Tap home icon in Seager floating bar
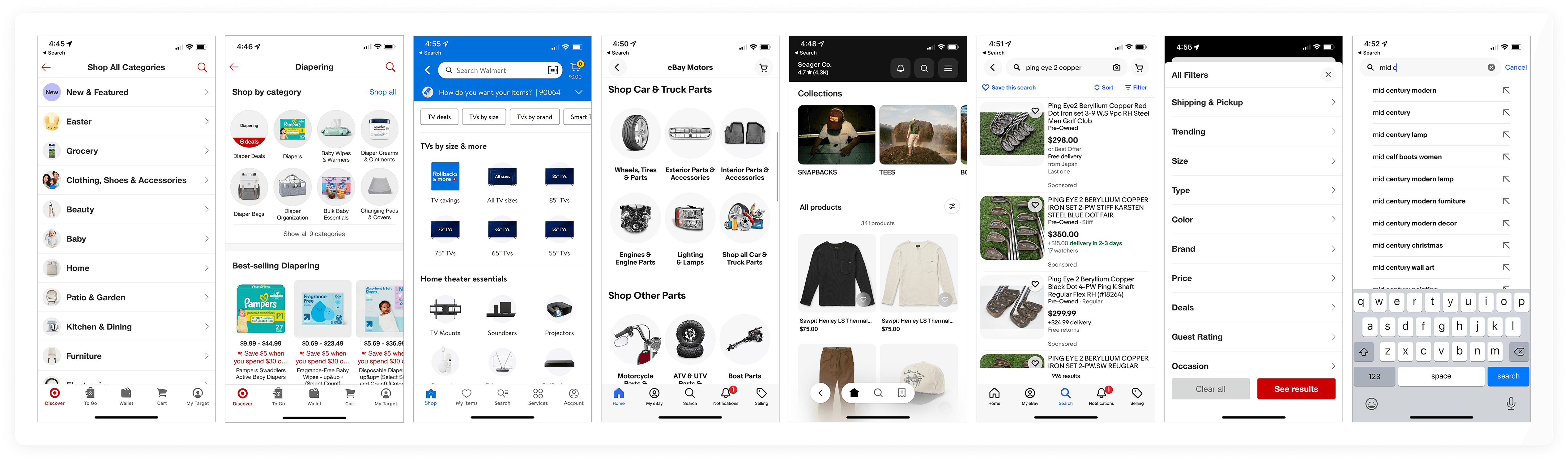 [854, 393]
